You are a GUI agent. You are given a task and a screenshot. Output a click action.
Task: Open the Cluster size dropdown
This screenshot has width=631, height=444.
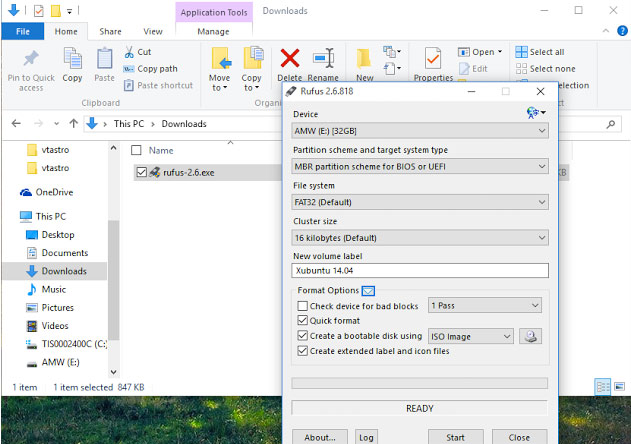(x=420, y=238)
